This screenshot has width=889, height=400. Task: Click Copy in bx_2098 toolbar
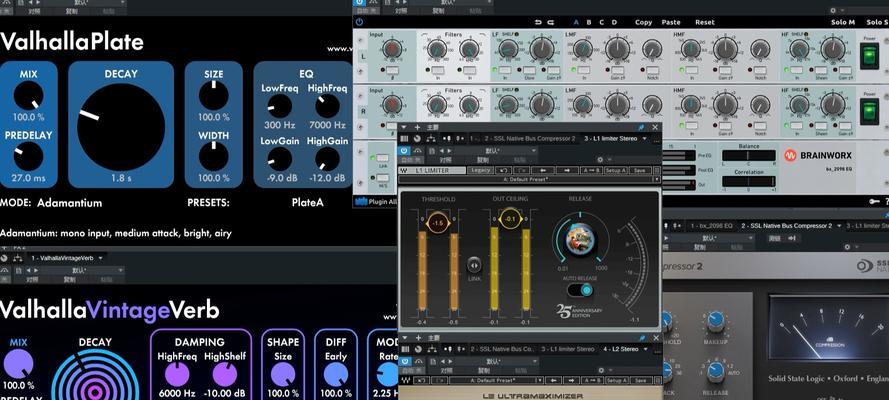point(644,22)
